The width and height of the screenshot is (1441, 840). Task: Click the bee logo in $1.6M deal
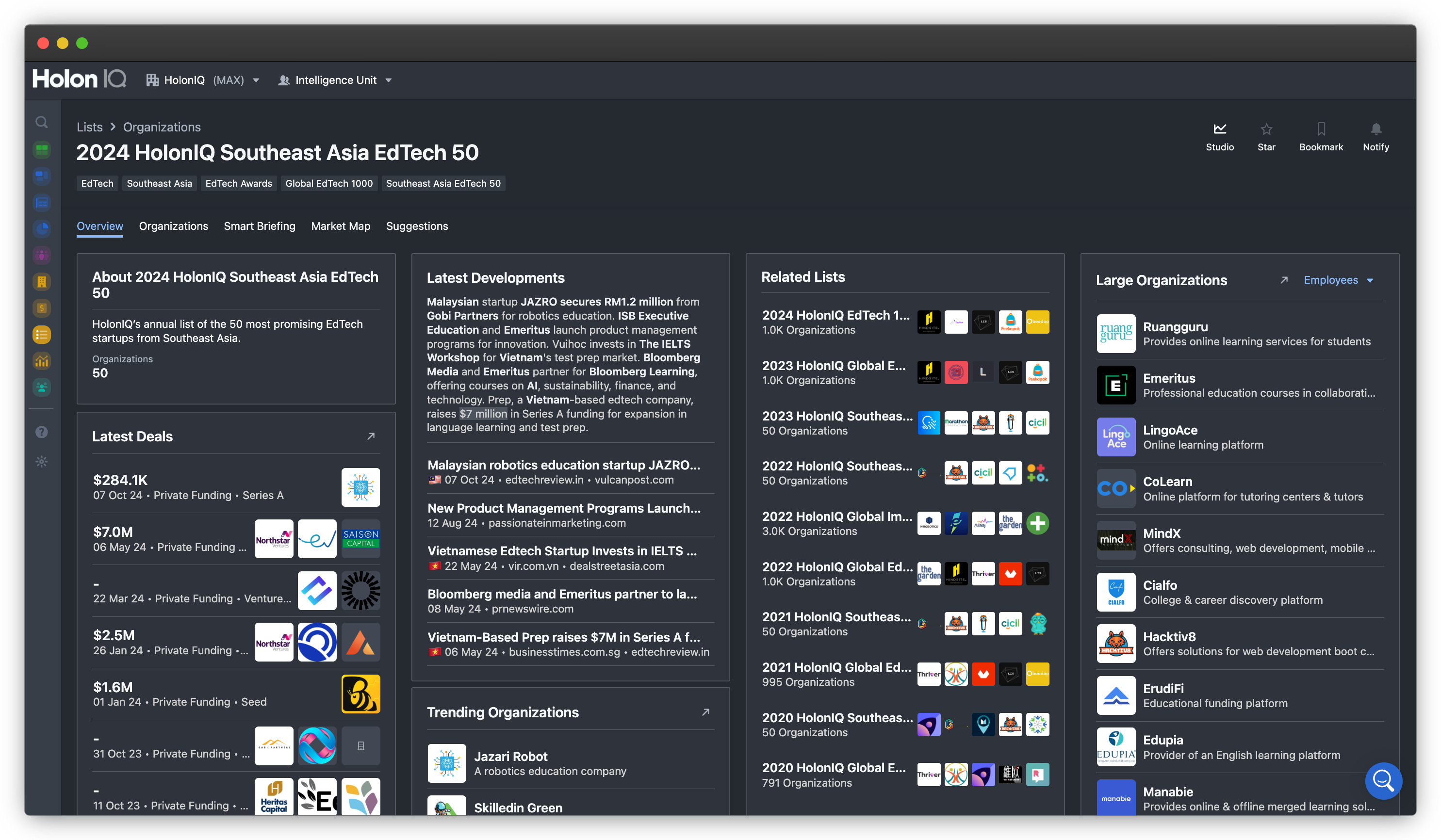360,694
